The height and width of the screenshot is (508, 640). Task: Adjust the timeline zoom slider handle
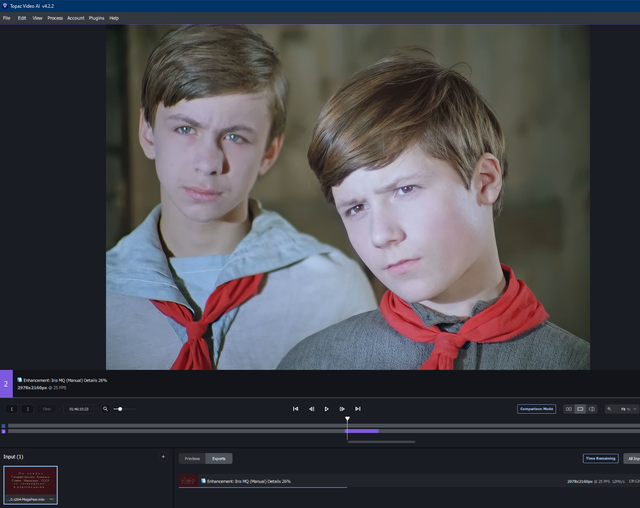120,409
